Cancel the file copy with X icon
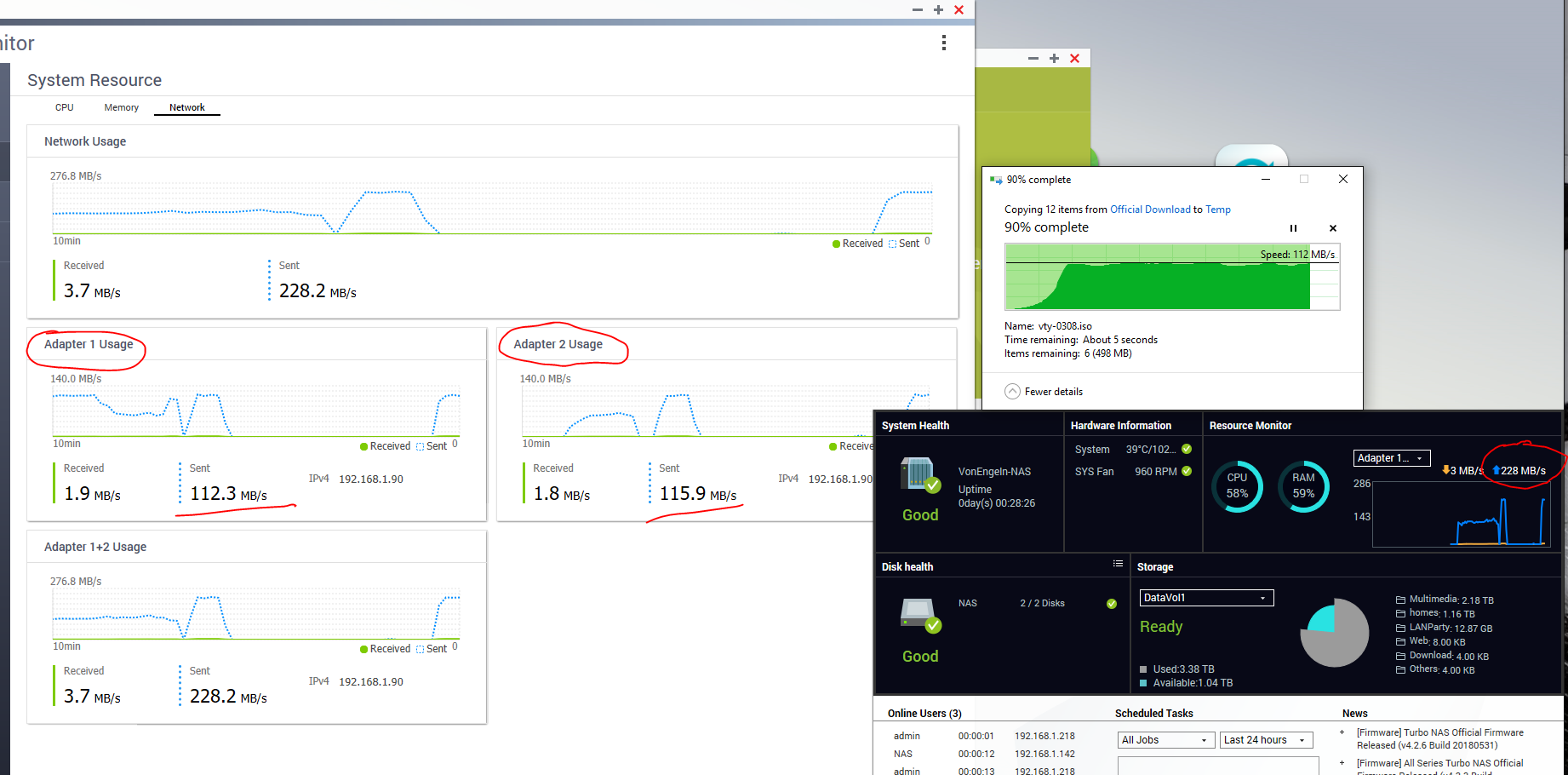 (x=1333, y=228)
